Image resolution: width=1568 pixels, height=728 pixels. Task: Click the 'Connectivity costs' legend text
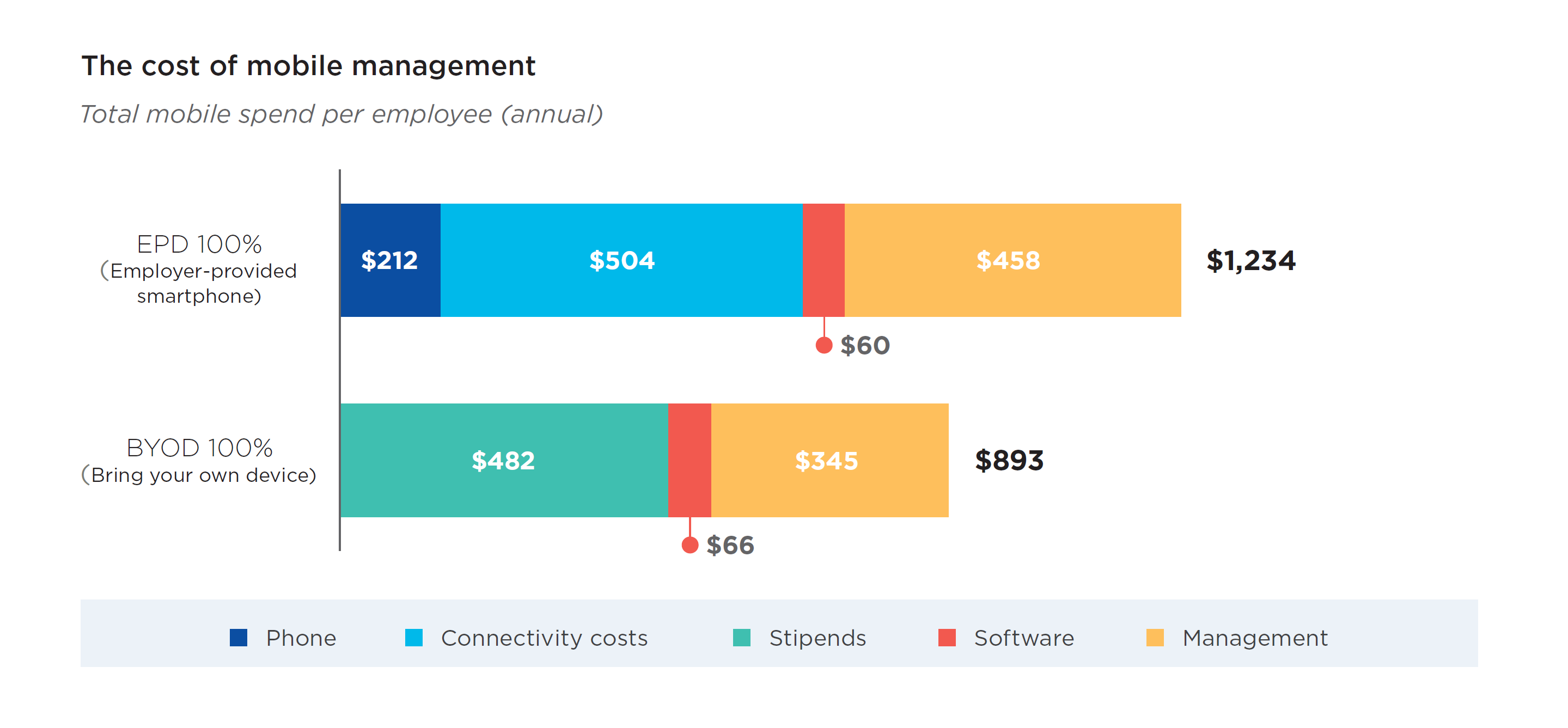pos(544,638)
